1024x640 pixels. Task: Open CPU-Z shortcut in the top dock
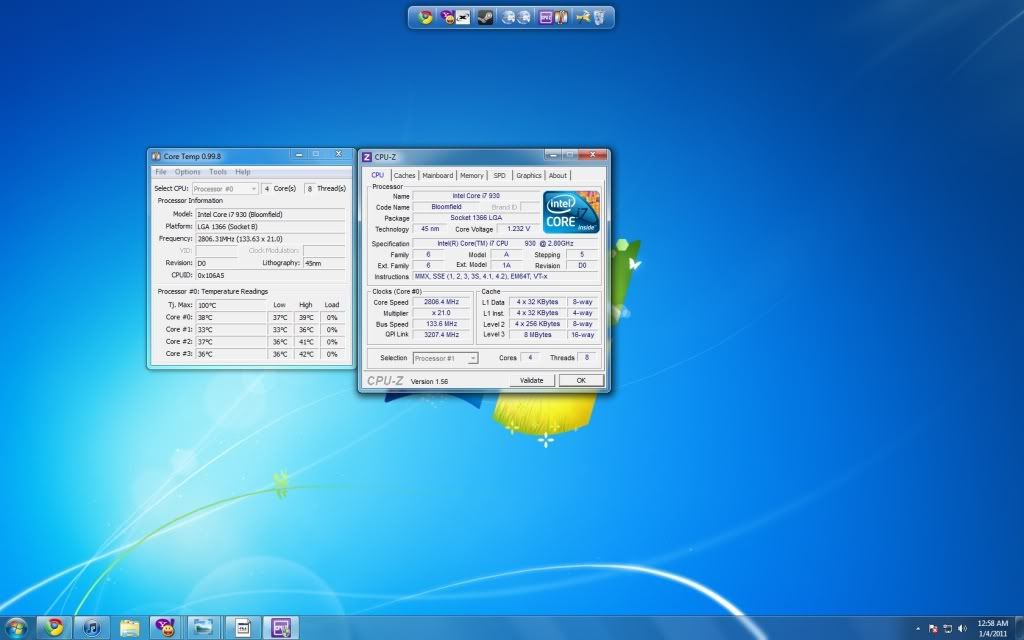[x=545, y=18]
